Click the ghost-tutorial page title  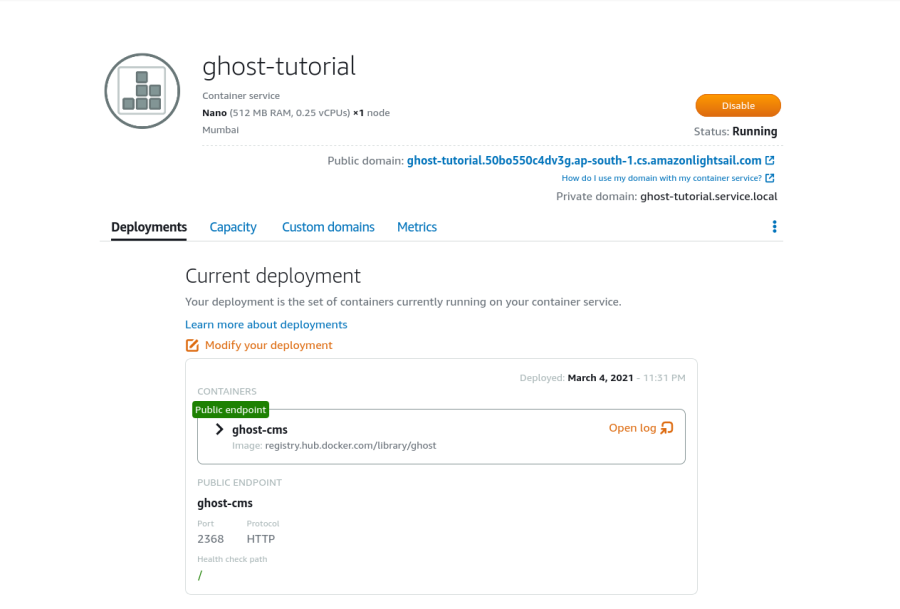279,66
